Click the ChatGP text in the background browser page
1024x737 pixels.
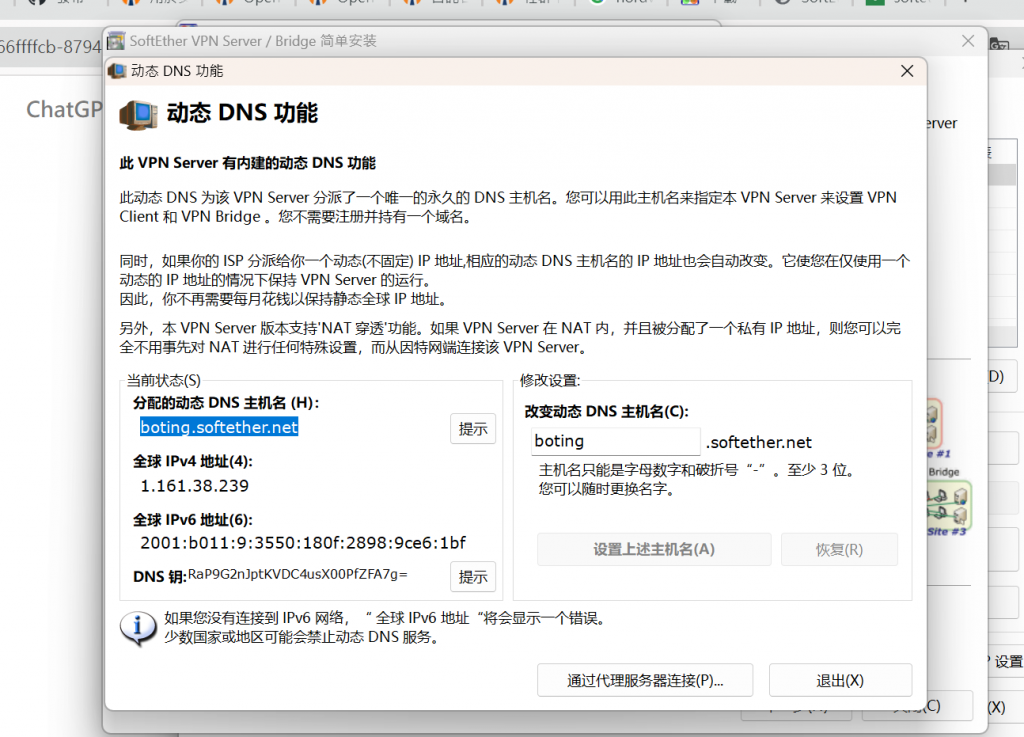(x=64, y=110)
